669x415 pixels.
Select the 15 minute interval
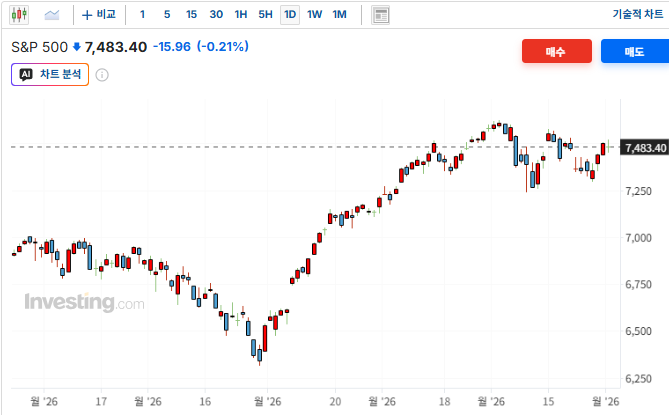point(191,15)
